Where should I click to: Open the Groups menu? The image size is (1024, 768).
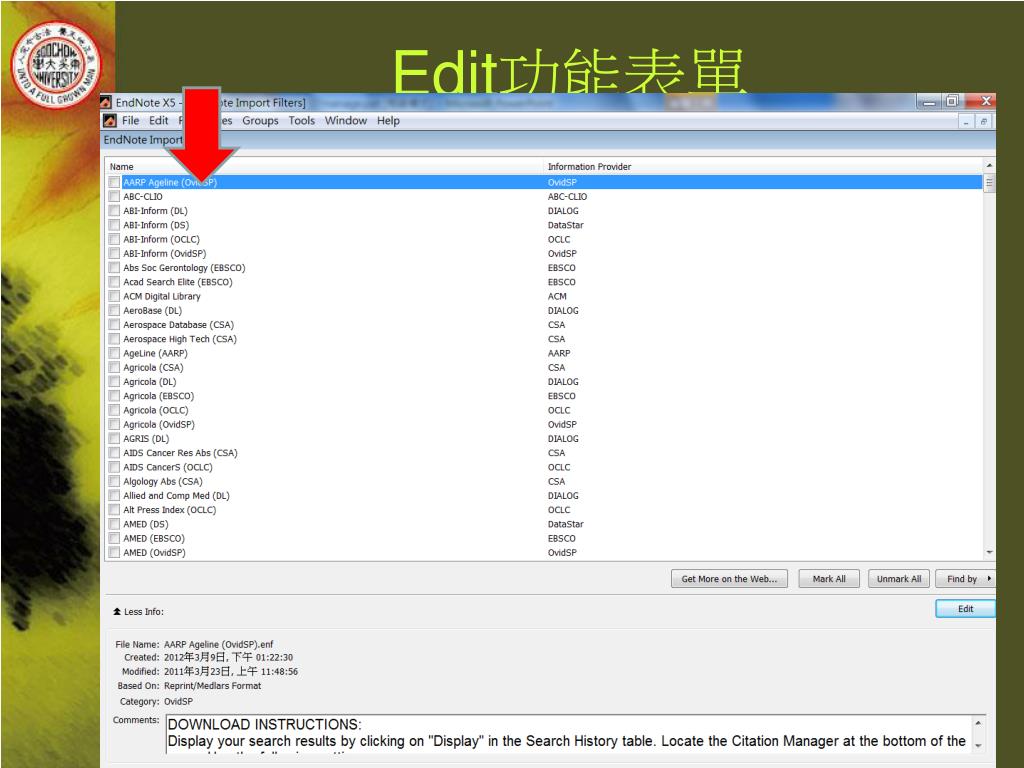click(260, 121)
